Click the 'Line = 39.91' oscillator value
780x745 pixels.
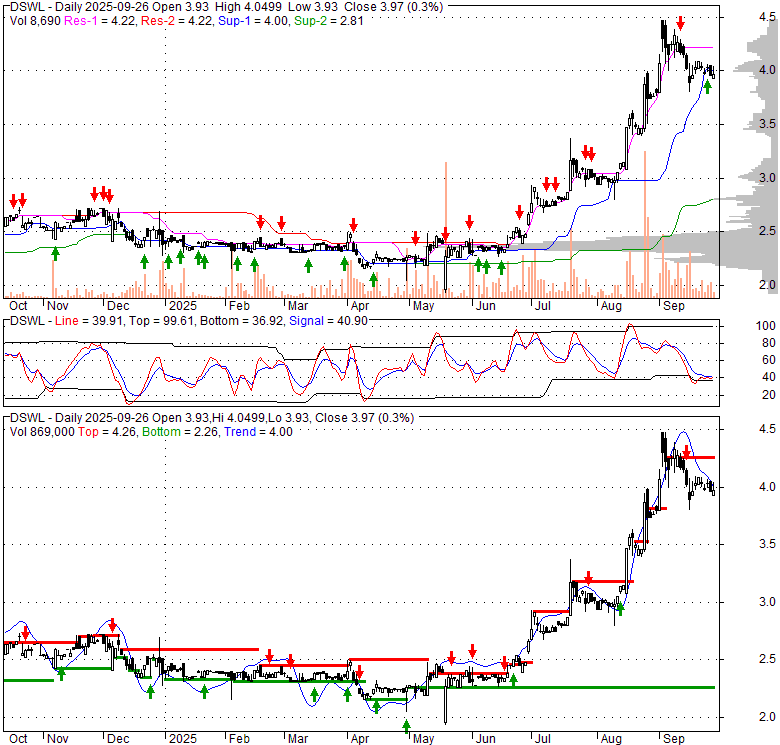coord(89,321)
